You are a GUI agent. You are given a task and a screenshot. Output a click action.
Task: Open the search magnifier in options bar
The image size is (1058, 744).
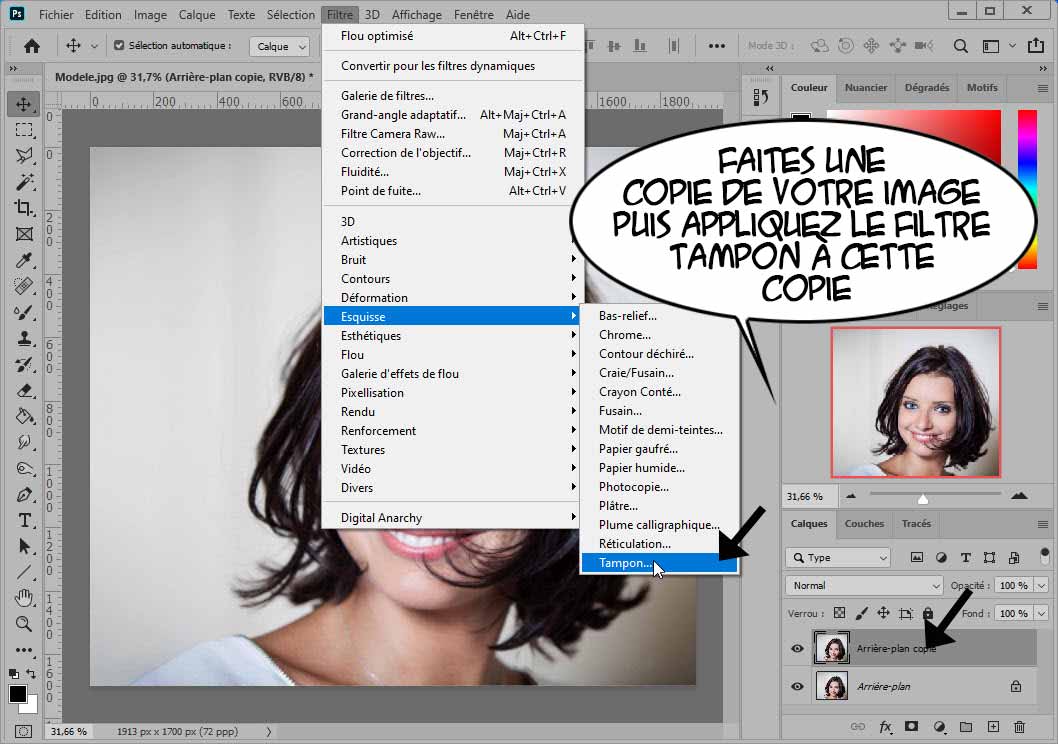click(x=960, y=46)
